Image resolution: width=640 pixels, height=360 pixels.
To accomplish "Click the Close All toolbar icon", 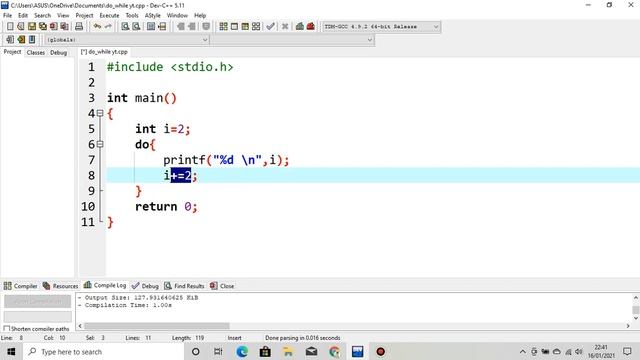I will tap(64, 27).
